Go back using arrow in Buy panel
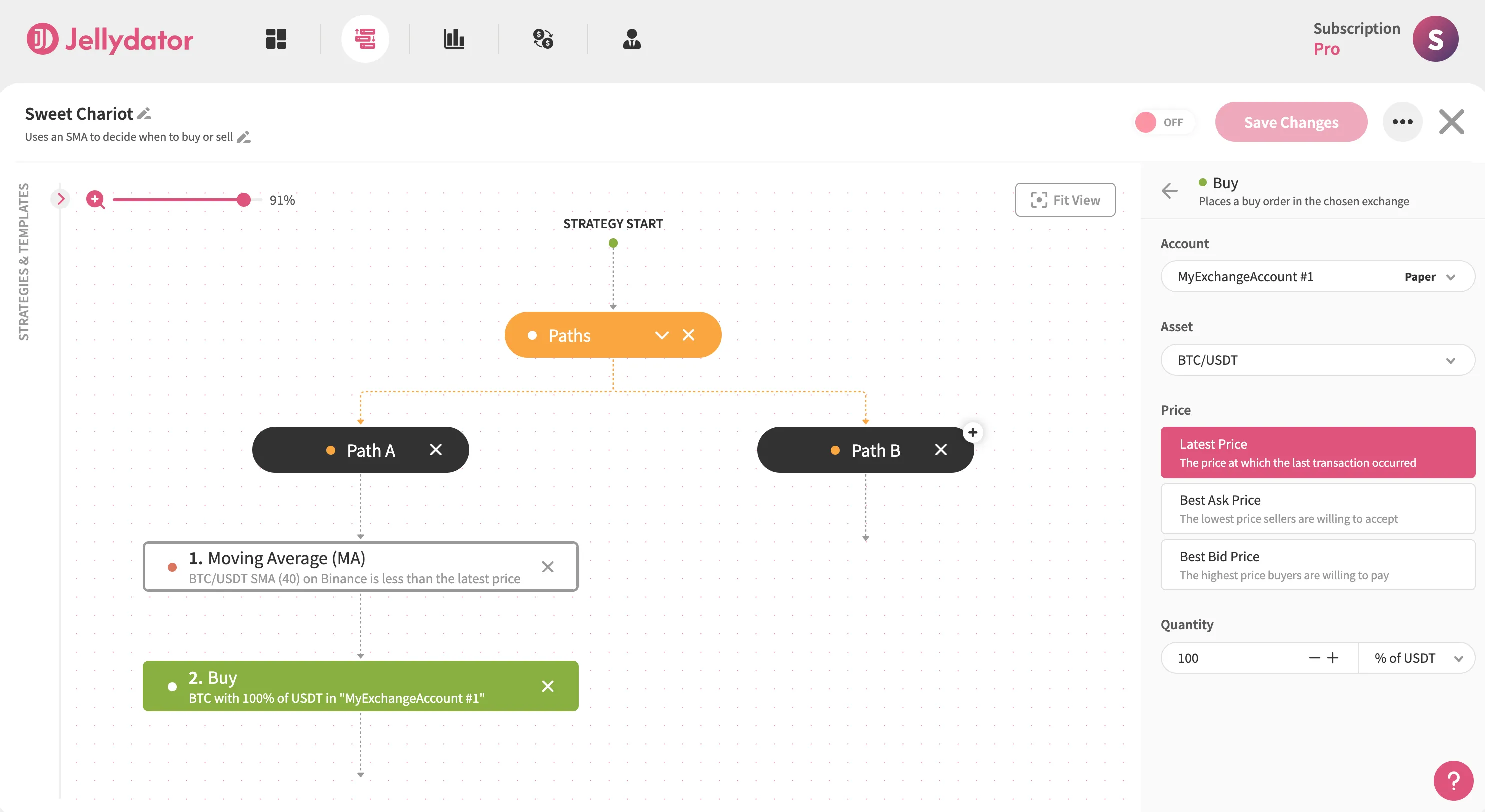1485x812 pixels. pos(1169,191)
